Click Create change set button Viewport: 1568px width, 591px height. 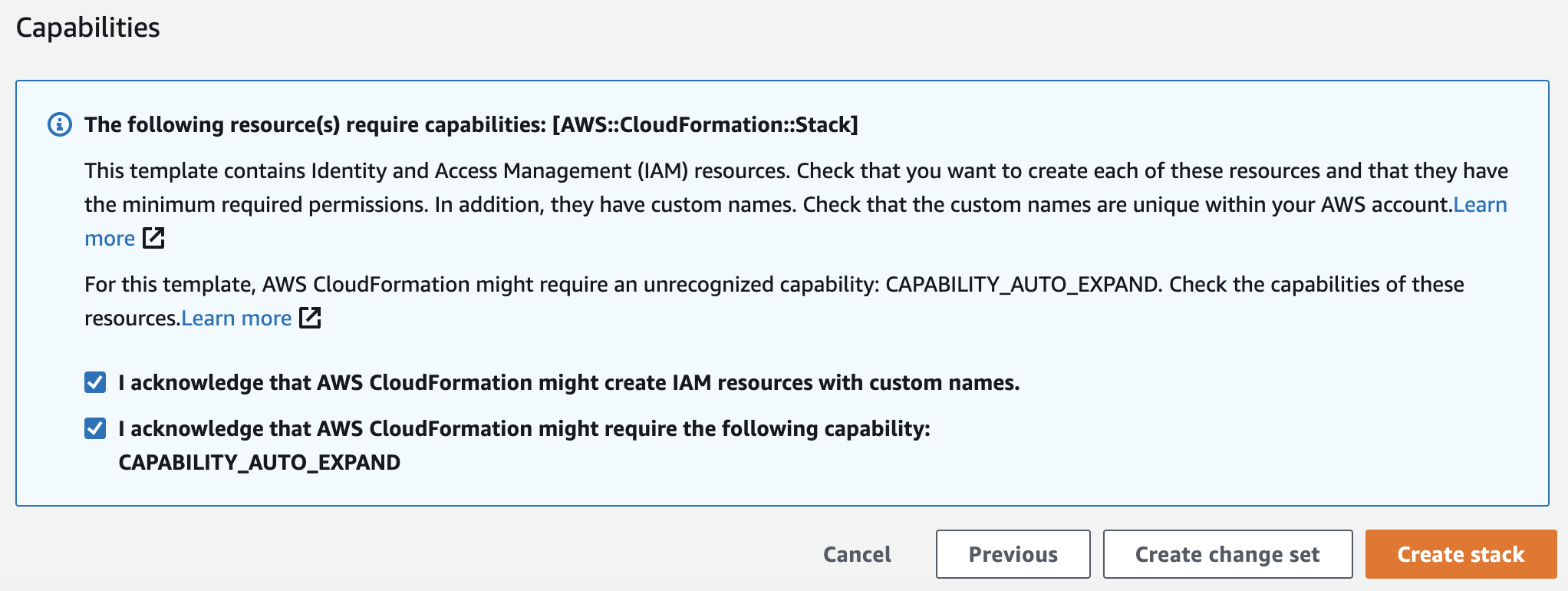1227,554
